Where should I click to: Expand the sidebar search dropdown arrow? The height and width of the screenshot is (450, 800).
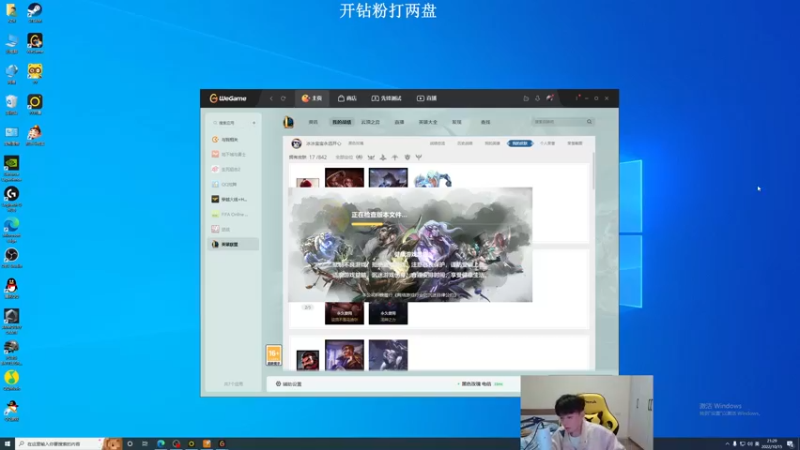[254, 123]
